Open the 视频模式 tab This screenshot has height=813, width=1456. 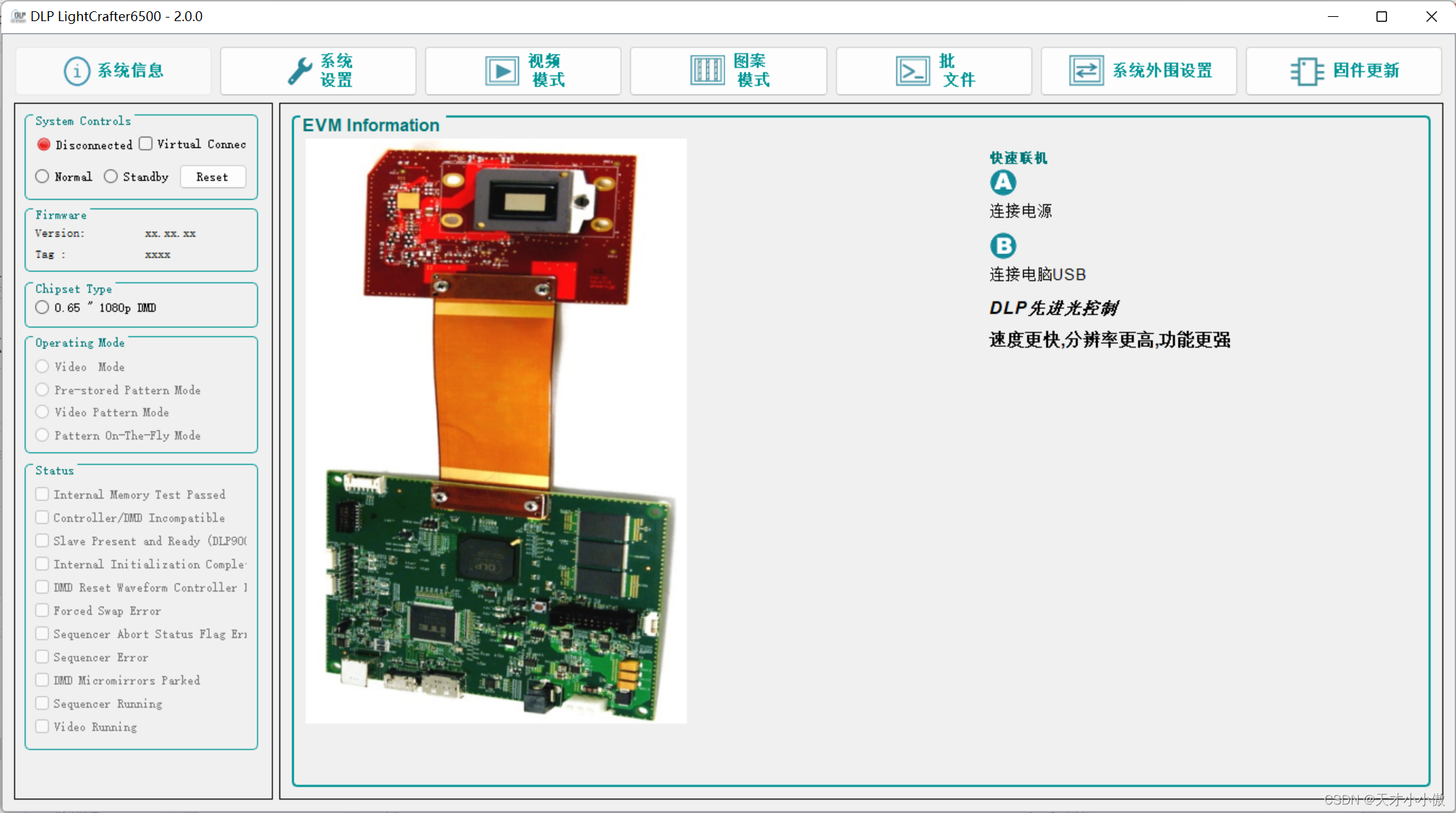tap(546, 70)
